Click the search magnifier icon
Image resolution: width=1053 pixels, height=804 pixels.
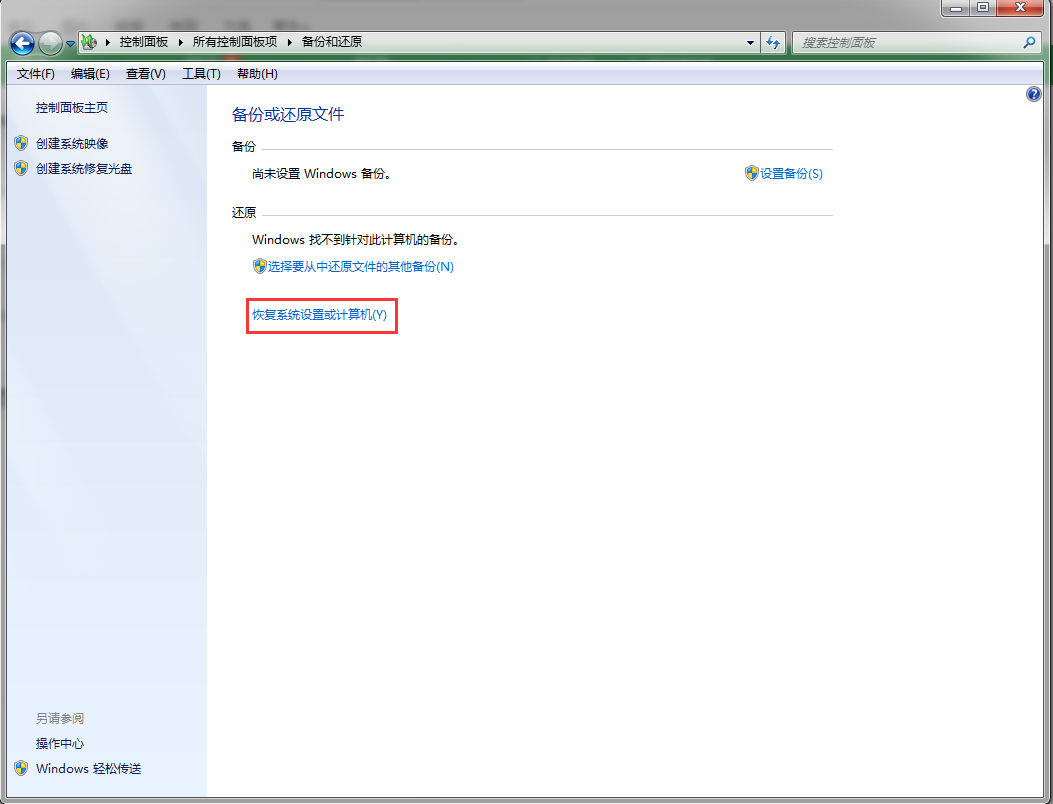pos(1029,42)
